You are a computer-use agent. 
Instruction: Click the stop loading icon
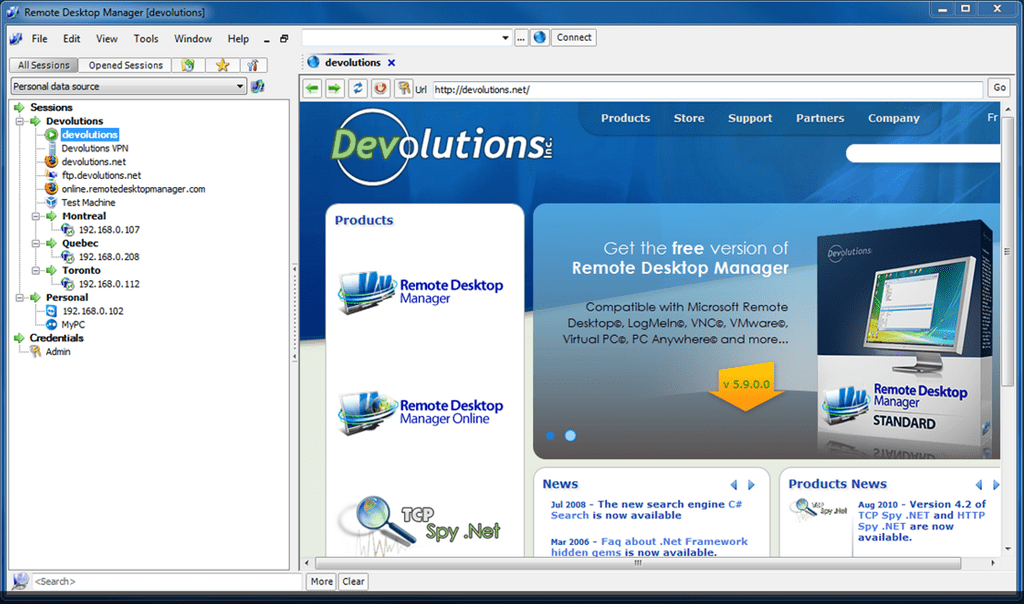(x=380, y=87)
